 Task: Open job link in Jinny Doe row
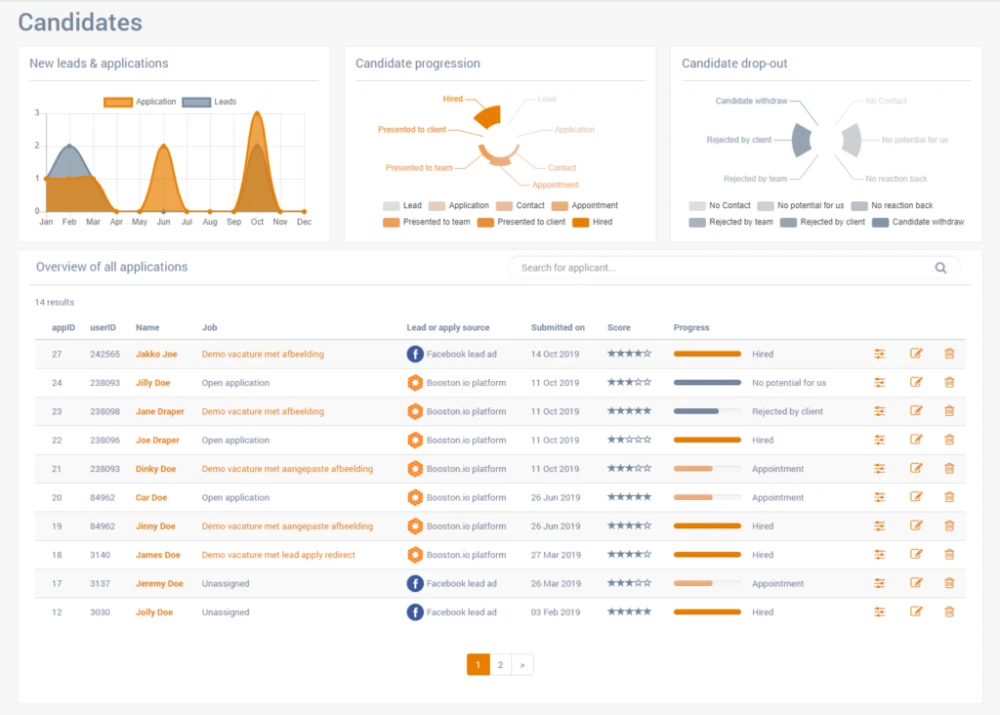coord(287,526)
